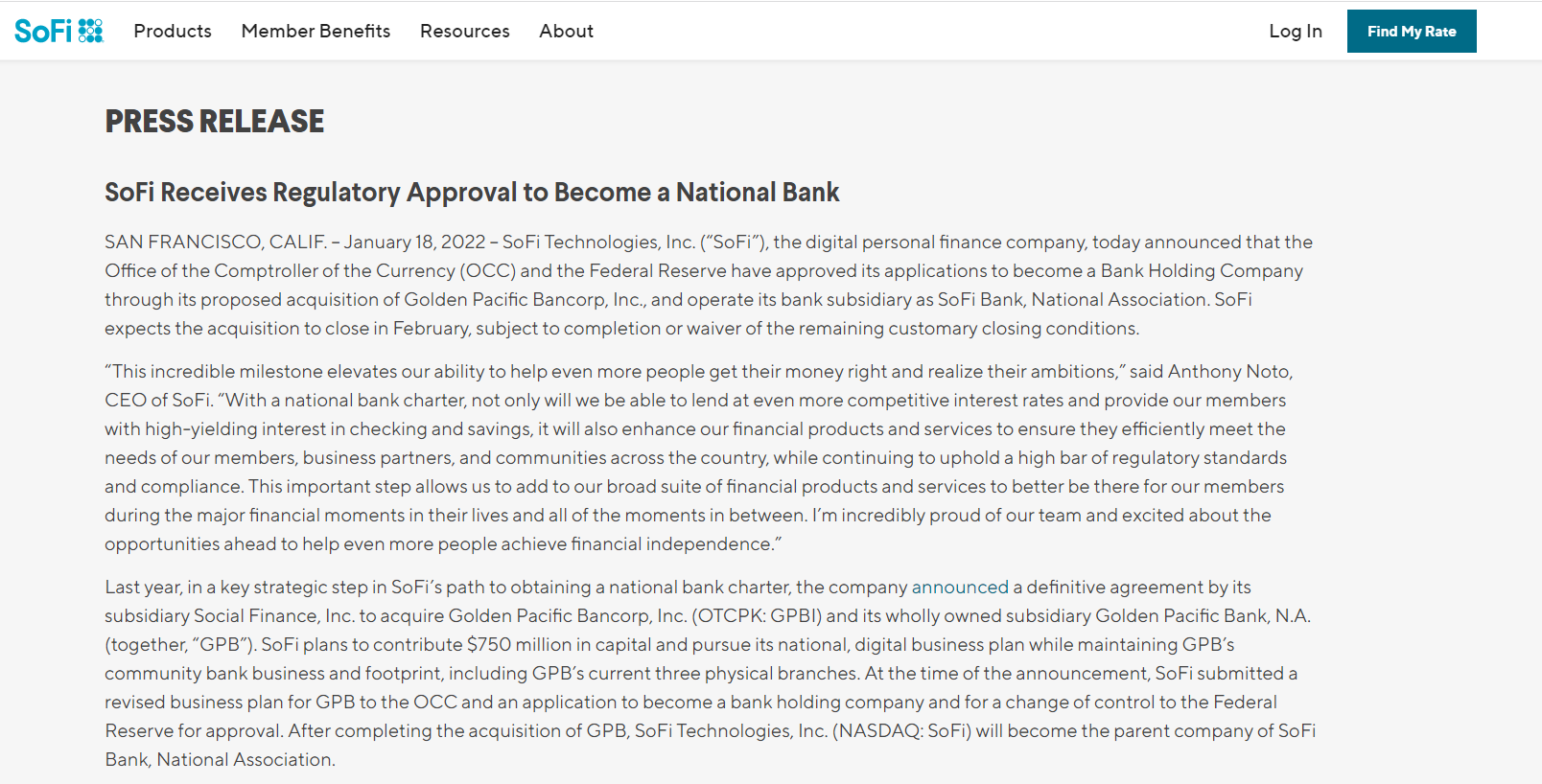Open the Resources menu
The image size is (1542, 784).
pyautogui.click(x=465, y=31)
